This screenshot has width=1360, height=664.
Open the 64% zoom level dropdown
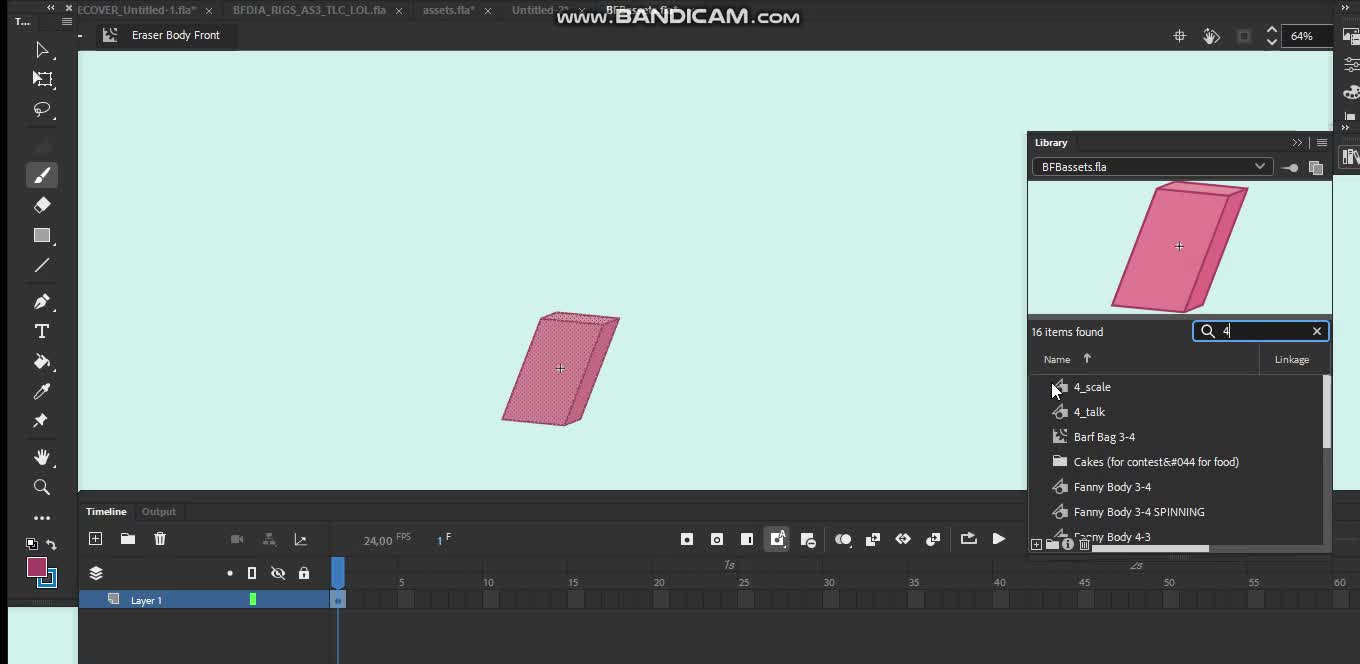[1308, 36]
